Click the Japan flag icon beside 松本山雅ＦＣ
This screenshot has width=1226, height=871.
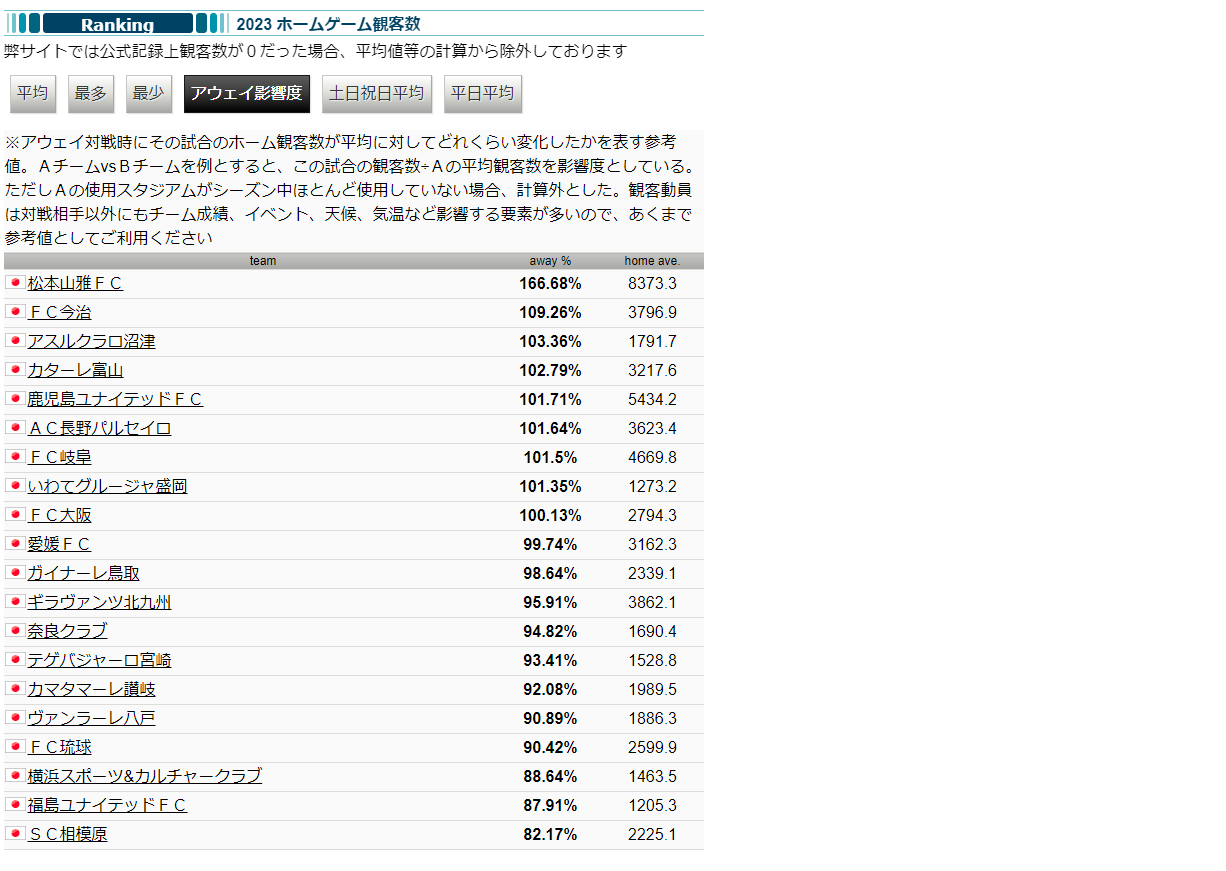pyautogui.click(x=15, y=283)
